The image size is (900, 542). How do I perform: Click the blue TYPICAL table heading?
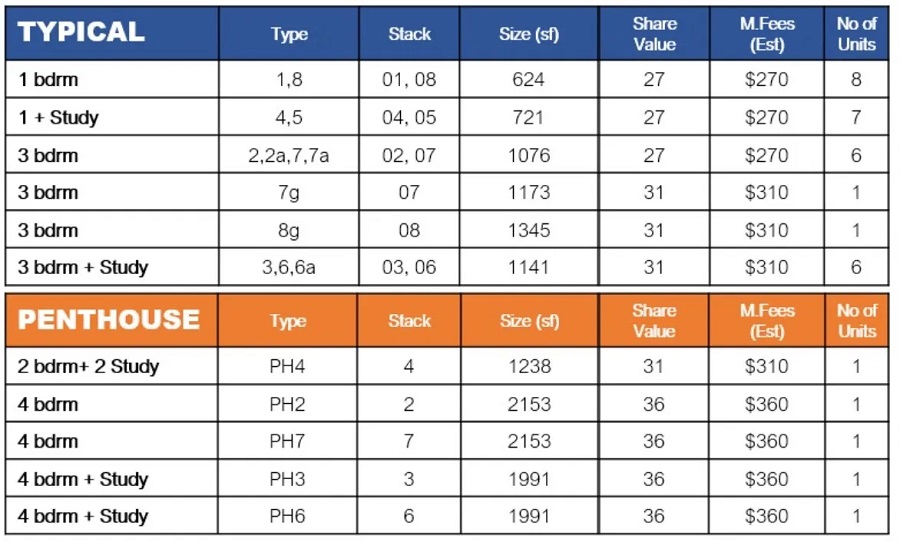(82, 32)
